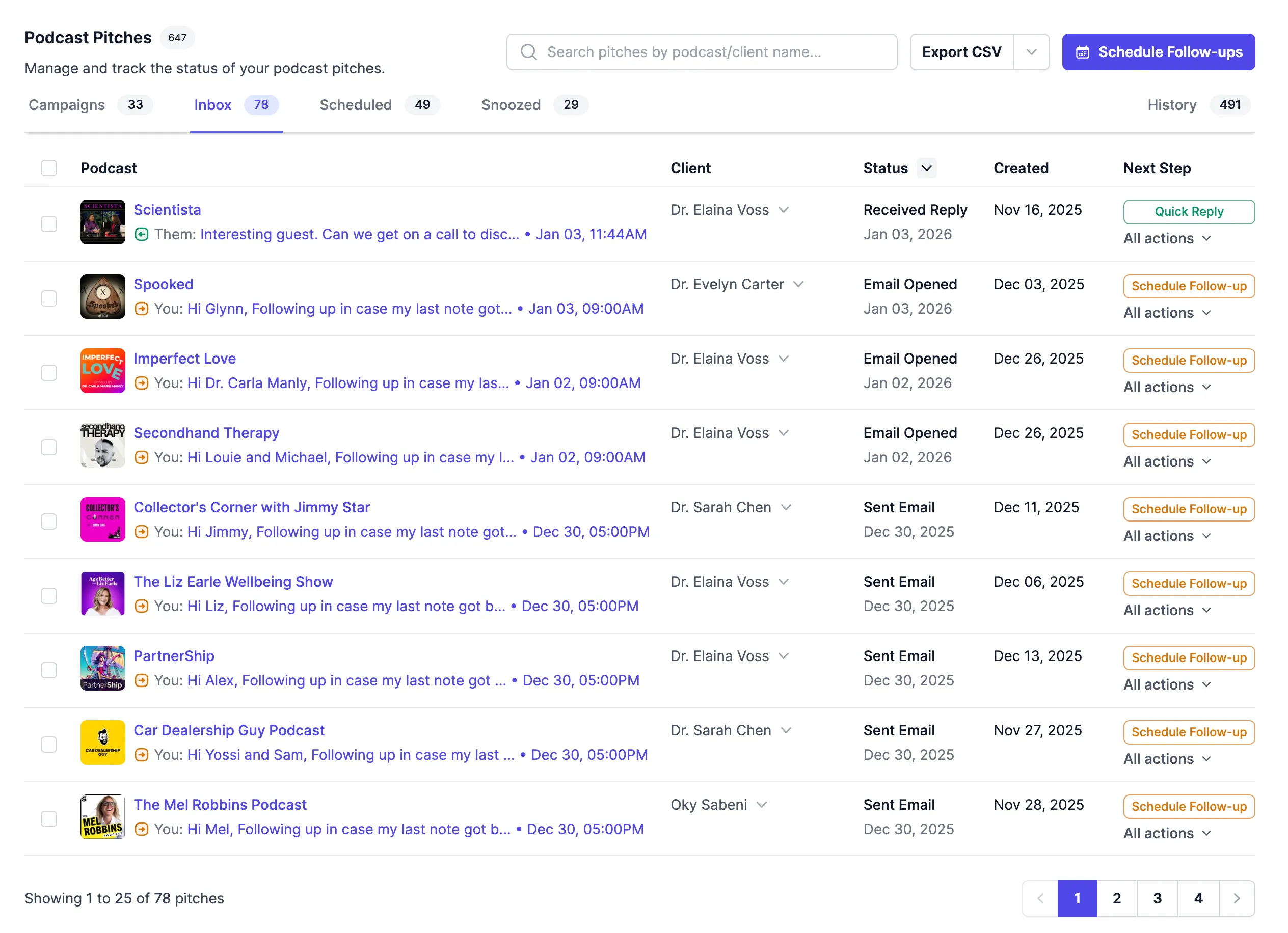This screenshot has height=933, width=1288.
Task: Check the Collector's Corner row checkbox
Action: click(49, 521)
